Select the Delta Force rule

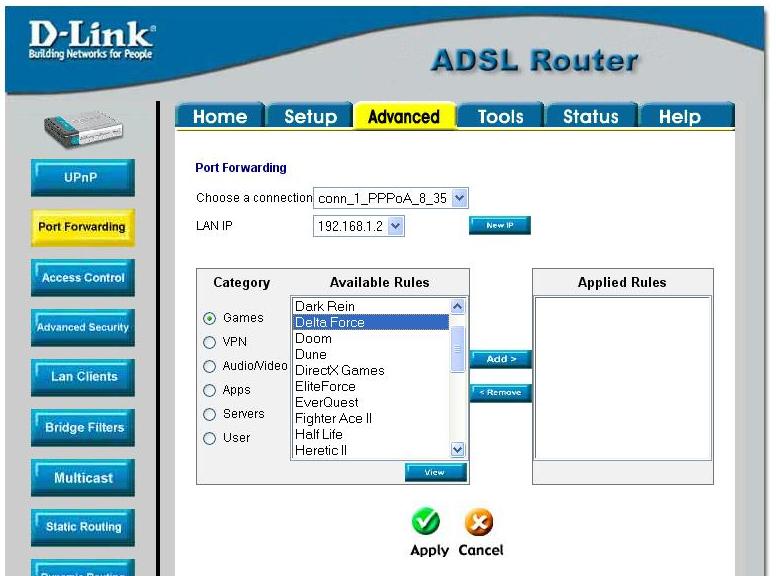(x=371, y=322)
